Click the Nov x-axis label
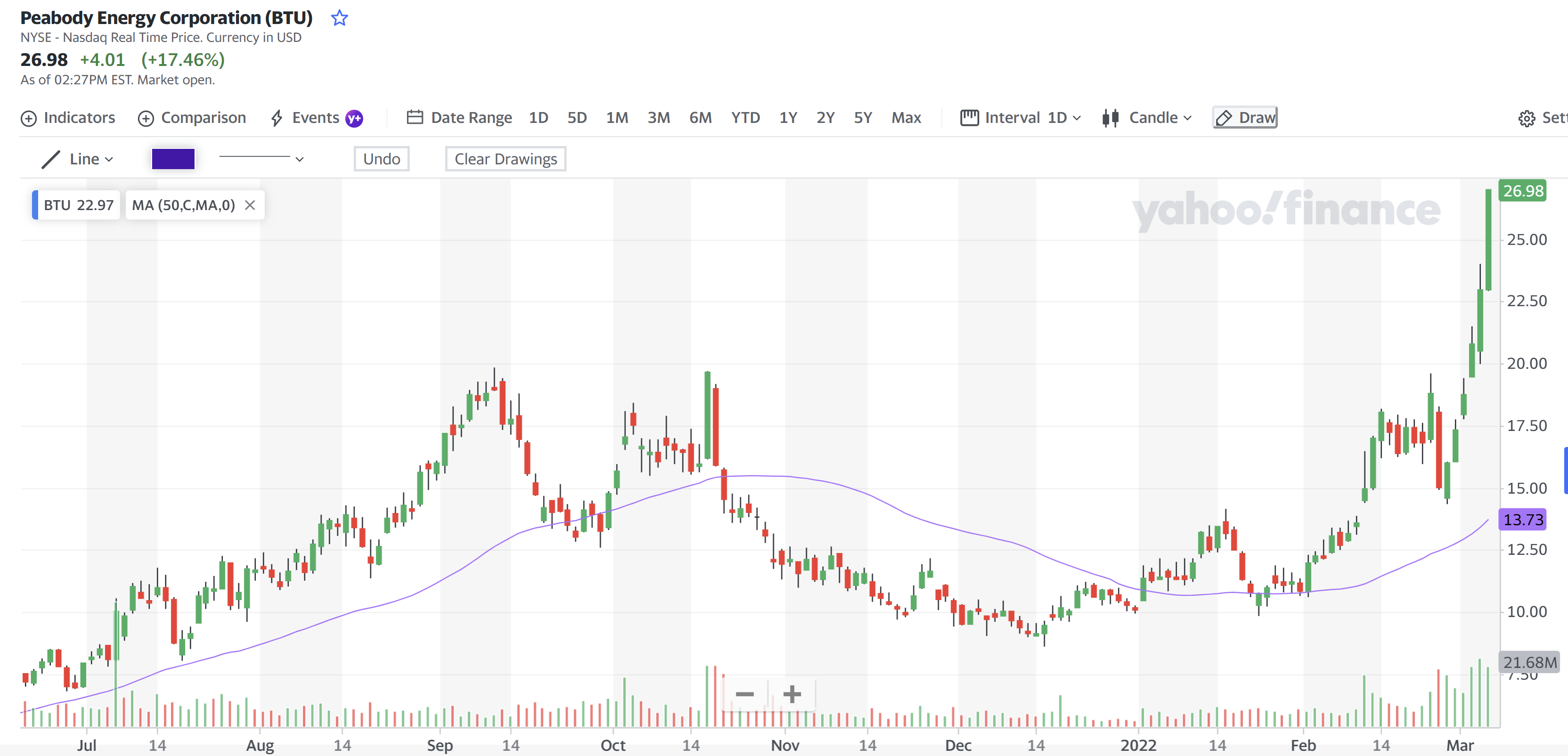Viewport: 1568px width, 756px height. 785,745
